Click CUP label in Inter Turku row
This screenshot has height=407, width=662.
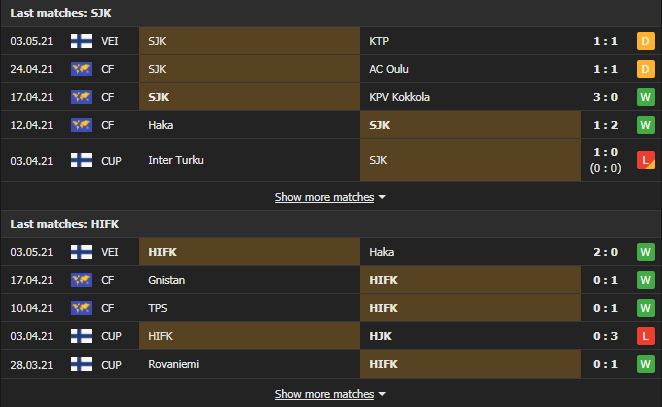[x=111, y=160]
